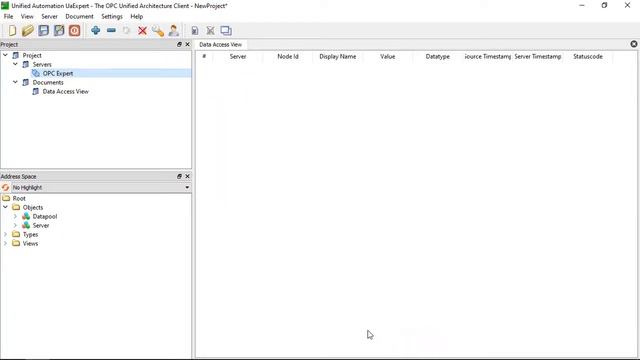Viewport: 640px width, 360px height.
Task: Open the Help menu
Action: pos(137,16)
